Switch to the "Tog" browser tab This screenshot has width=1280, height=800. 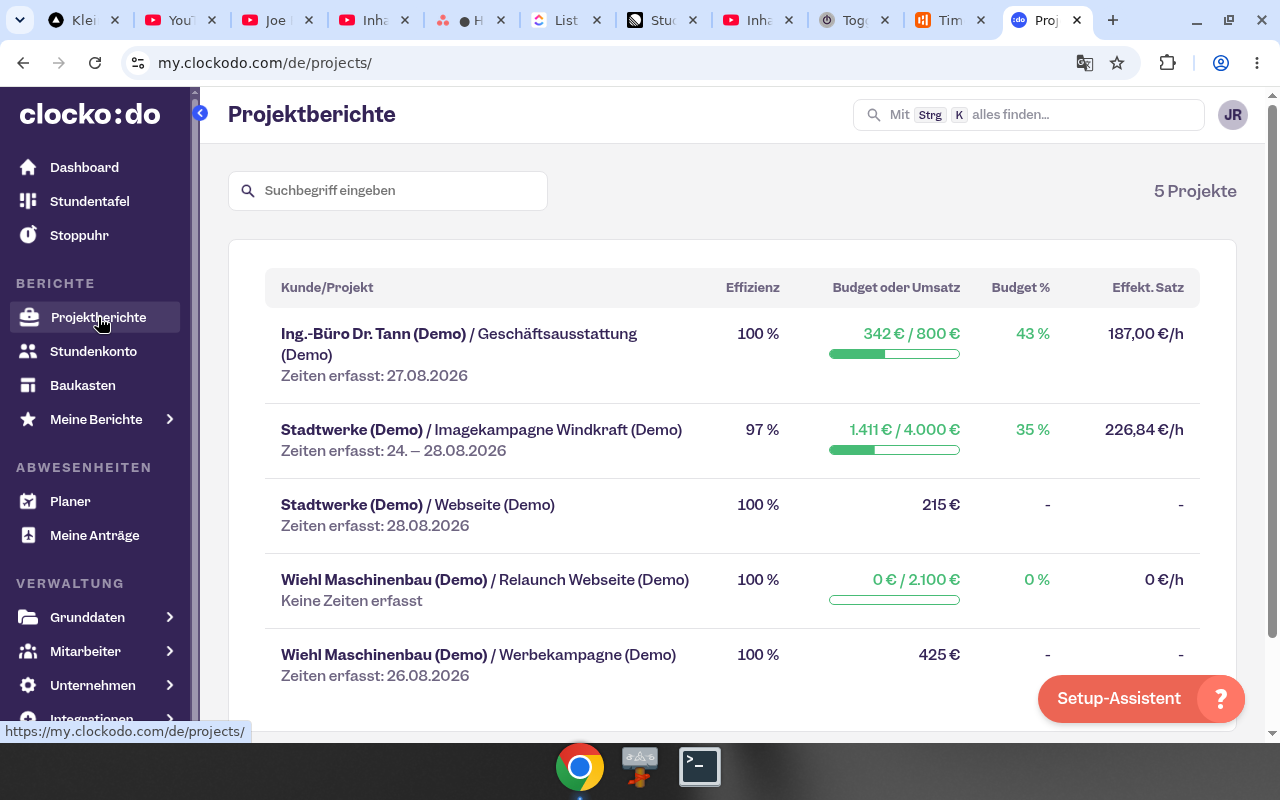pos(855,20)
